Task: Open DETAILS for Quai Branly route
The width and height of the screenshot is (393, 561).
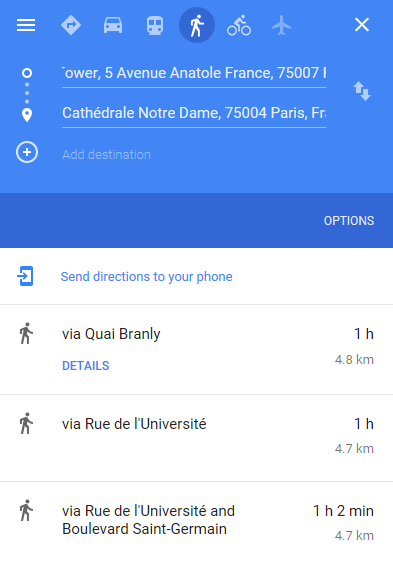Action: coord(86,366)
